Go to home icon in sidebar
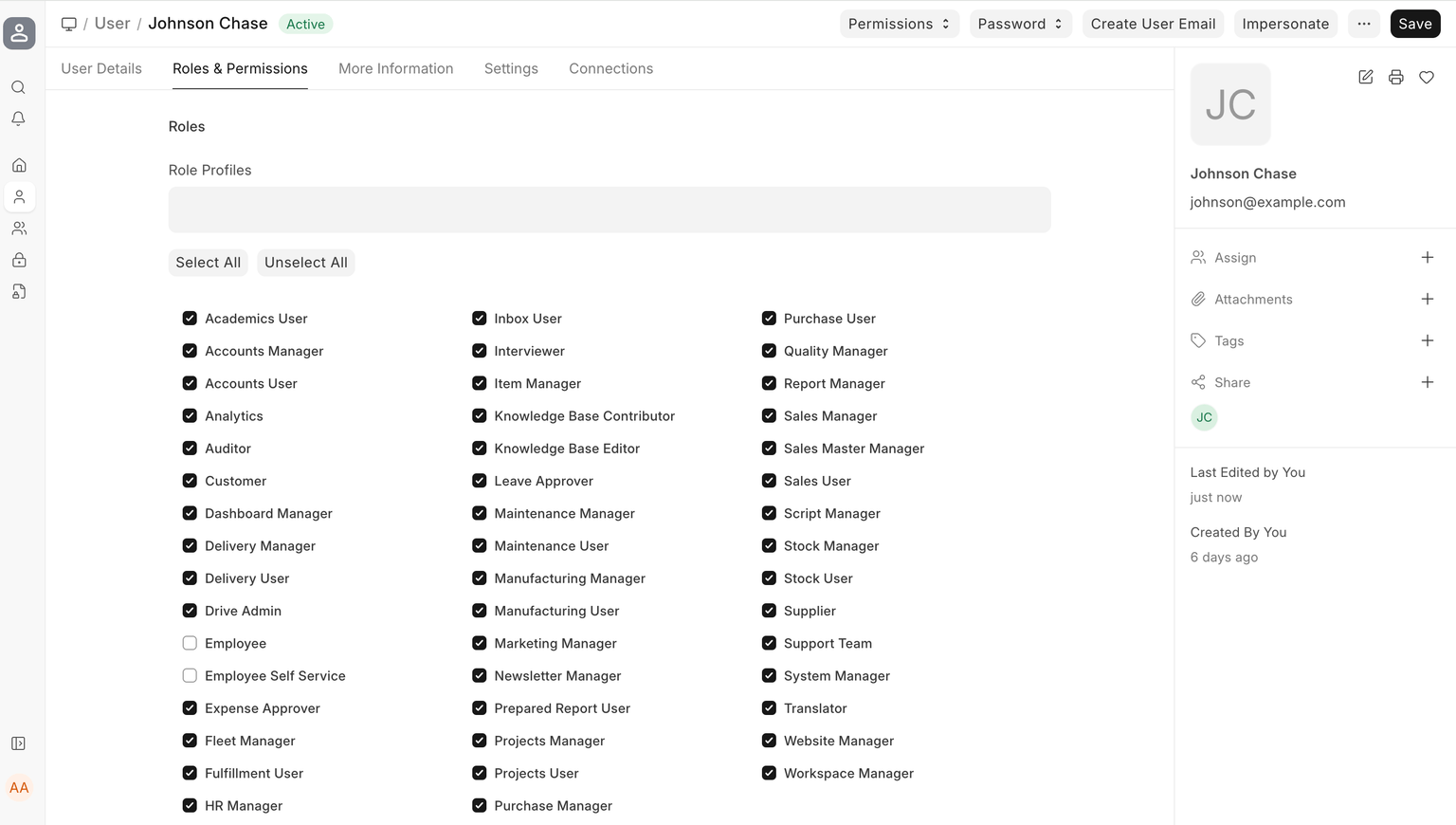Viewport: 1456px width, 825px height. pos(19,165)
